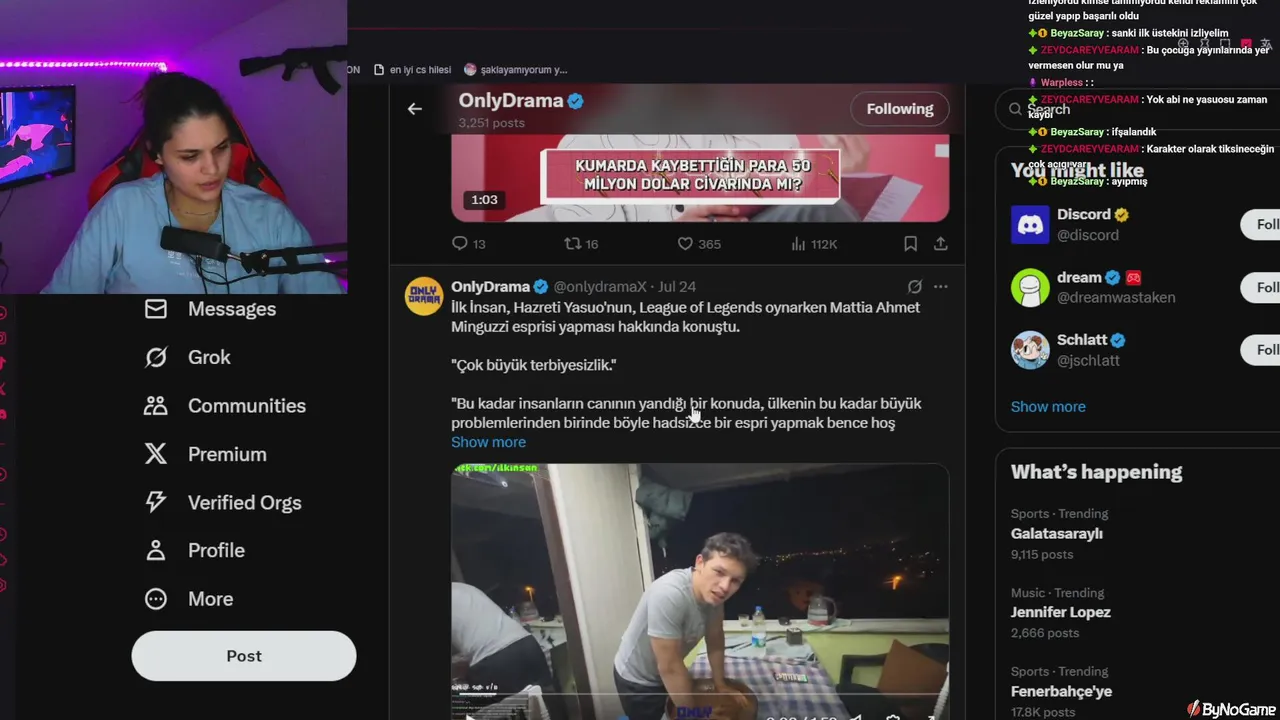Click the OnlyDrama profile avatar

click(x=424, y=297)
